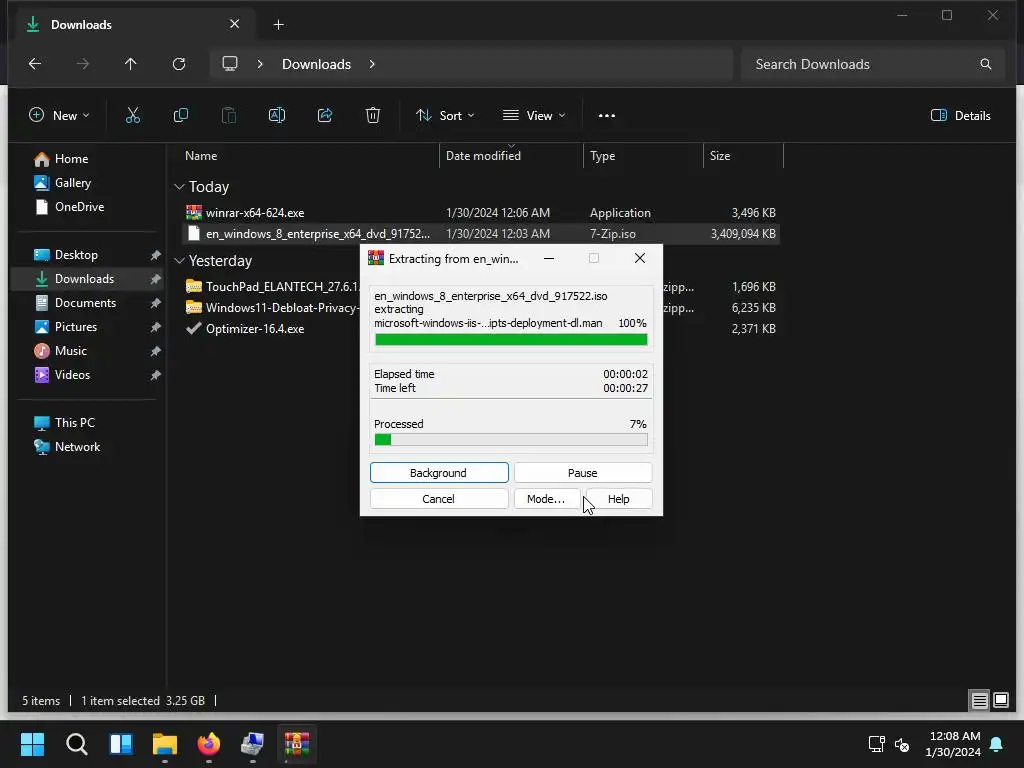
Task: Open the Task View taskbar icon
Action: [x=121, y=744]
